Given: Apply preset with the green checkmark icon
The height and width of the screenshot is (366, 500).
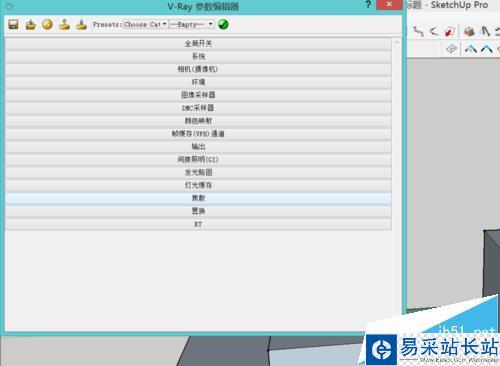Looking at the screenshot, I should (x=223, y=24).
